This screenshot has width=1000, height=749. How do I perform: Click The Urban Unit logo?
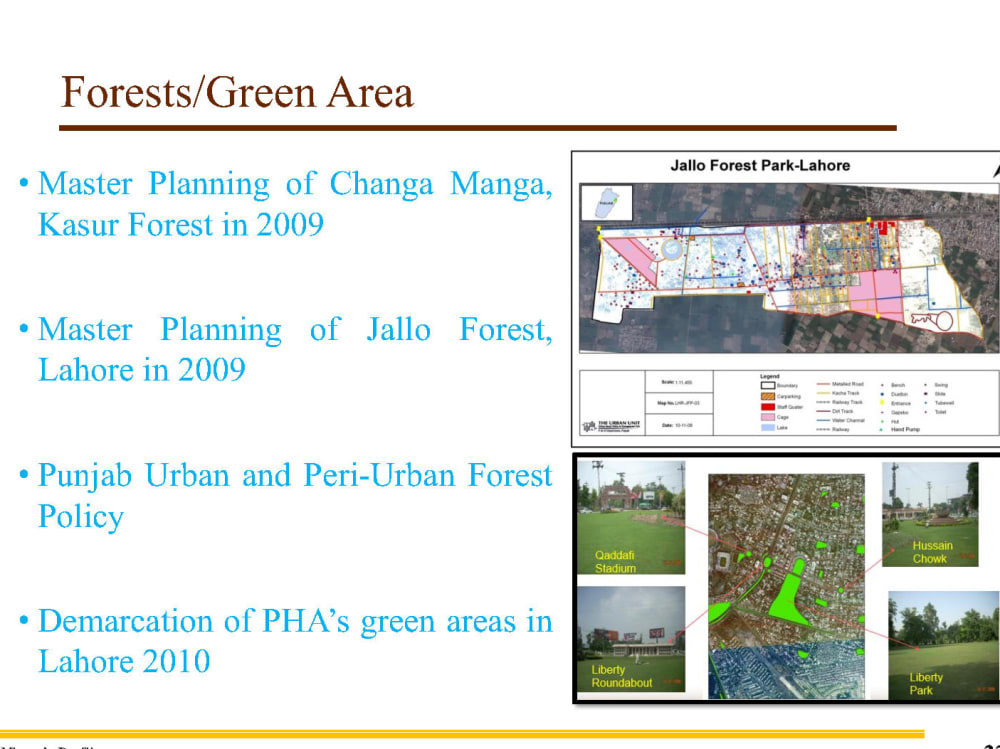[611, 426]
